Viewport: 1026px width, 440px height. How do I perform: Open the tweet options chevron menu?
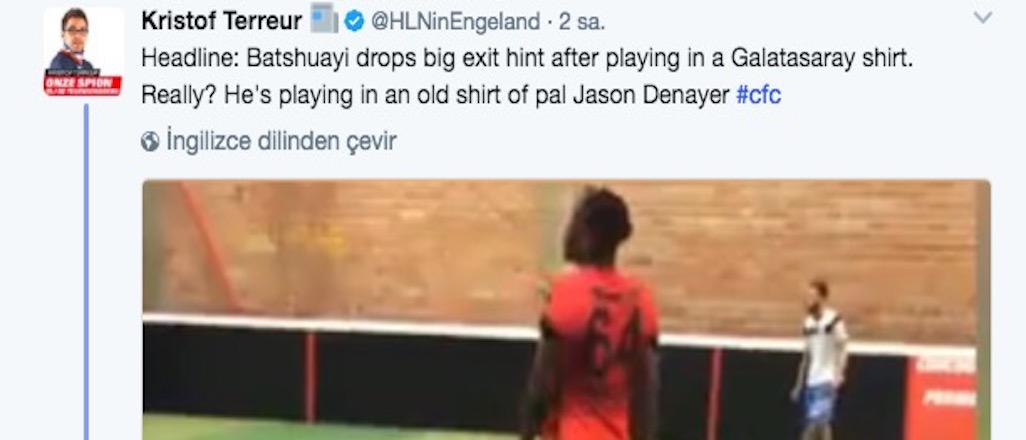pyautogui.click(x=983, y=18)
